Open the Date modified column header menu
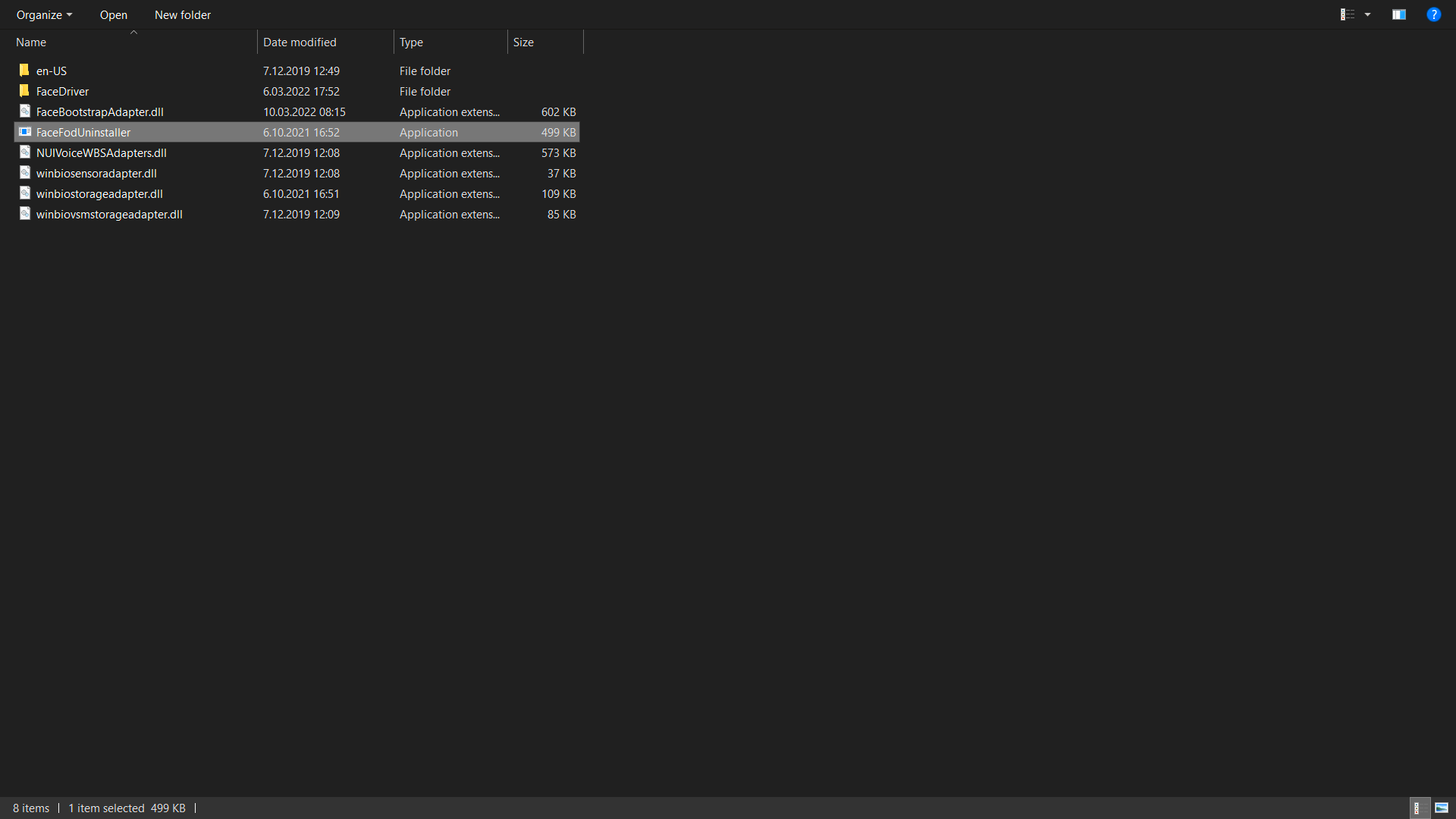Screen dimensions: 1456x819 tap(300, 42)
